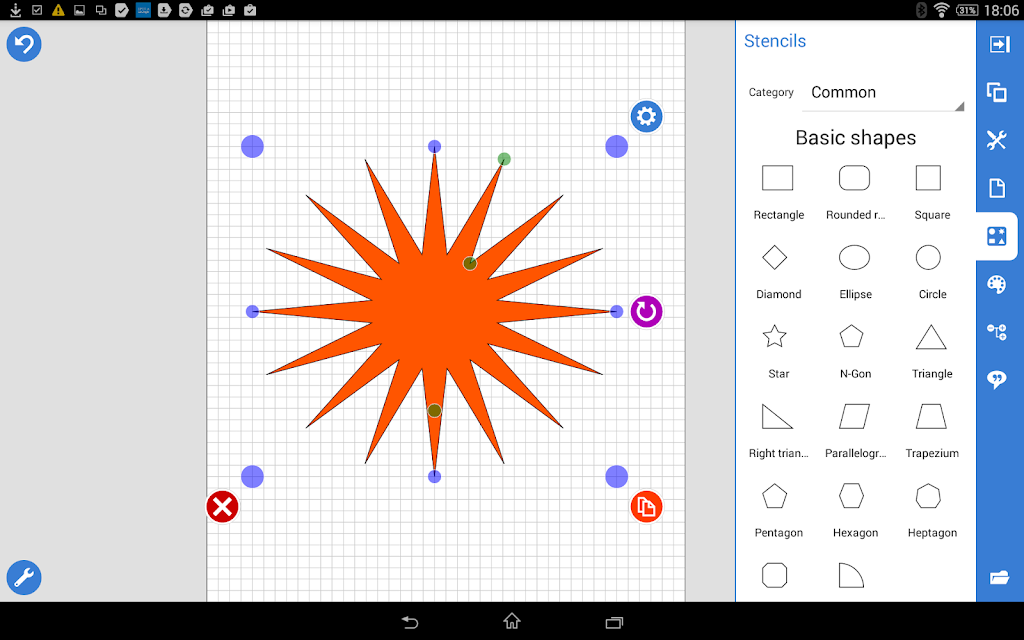Open the Category dropdown showing Common

point(883,93)
